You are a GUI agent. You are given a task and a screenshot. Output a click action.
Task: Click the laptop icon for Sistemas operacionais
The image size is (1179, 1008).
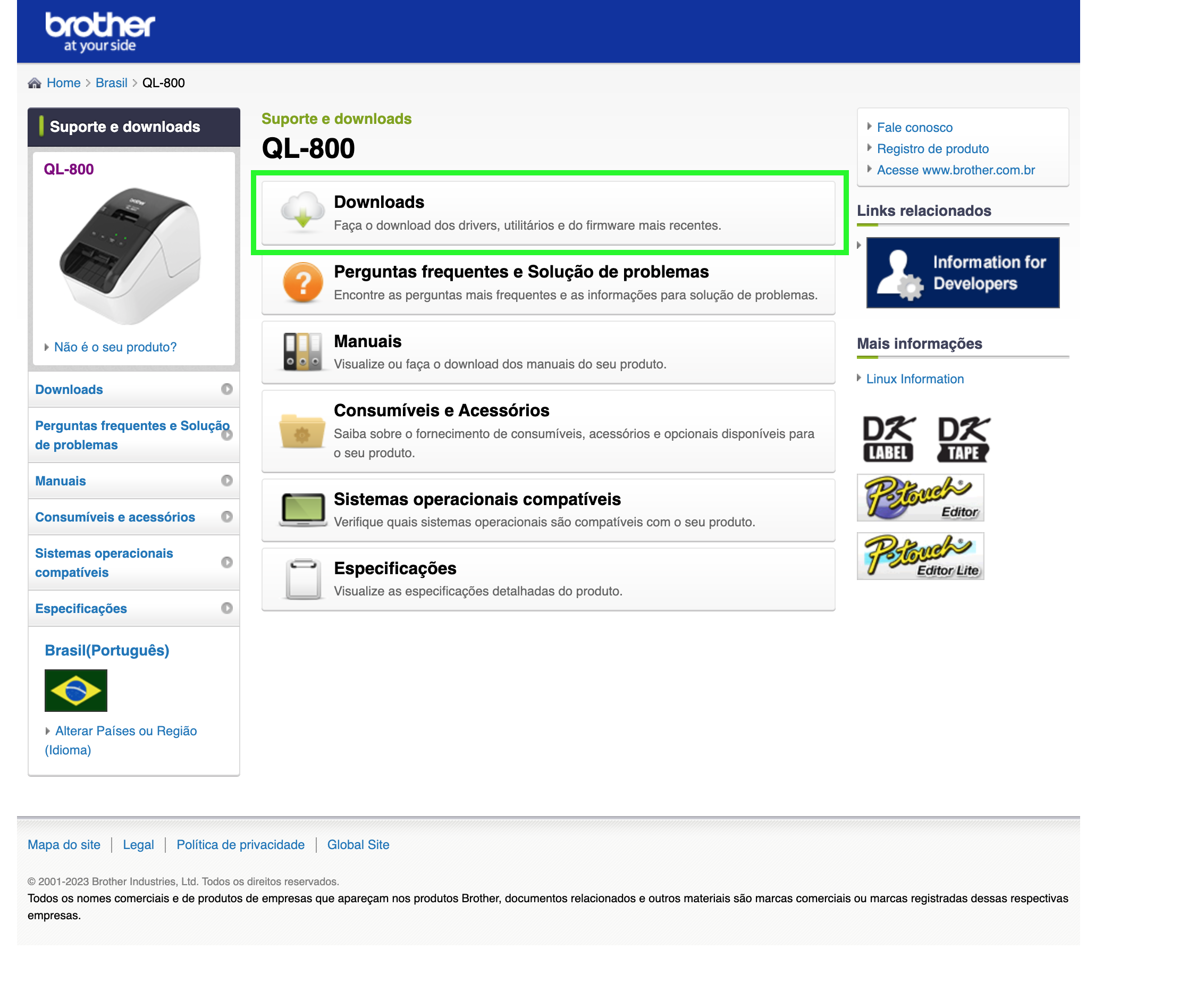(x=302, y=510)
